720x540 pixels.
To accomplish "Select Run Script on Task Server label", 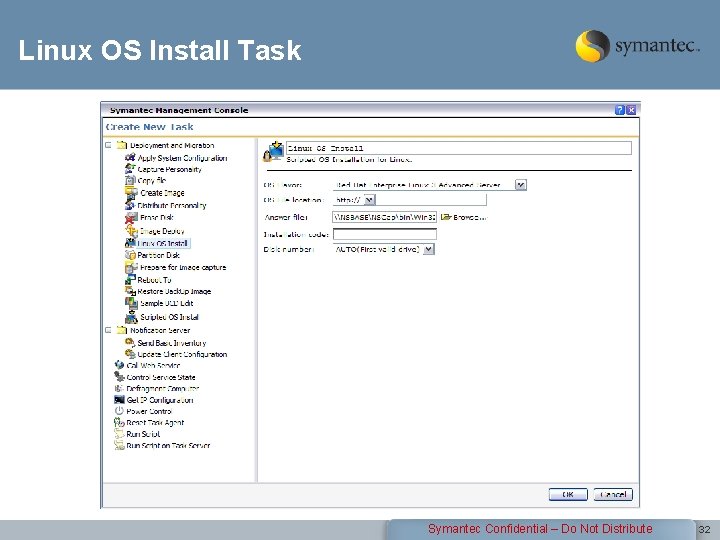I will (x=168, y=445).
